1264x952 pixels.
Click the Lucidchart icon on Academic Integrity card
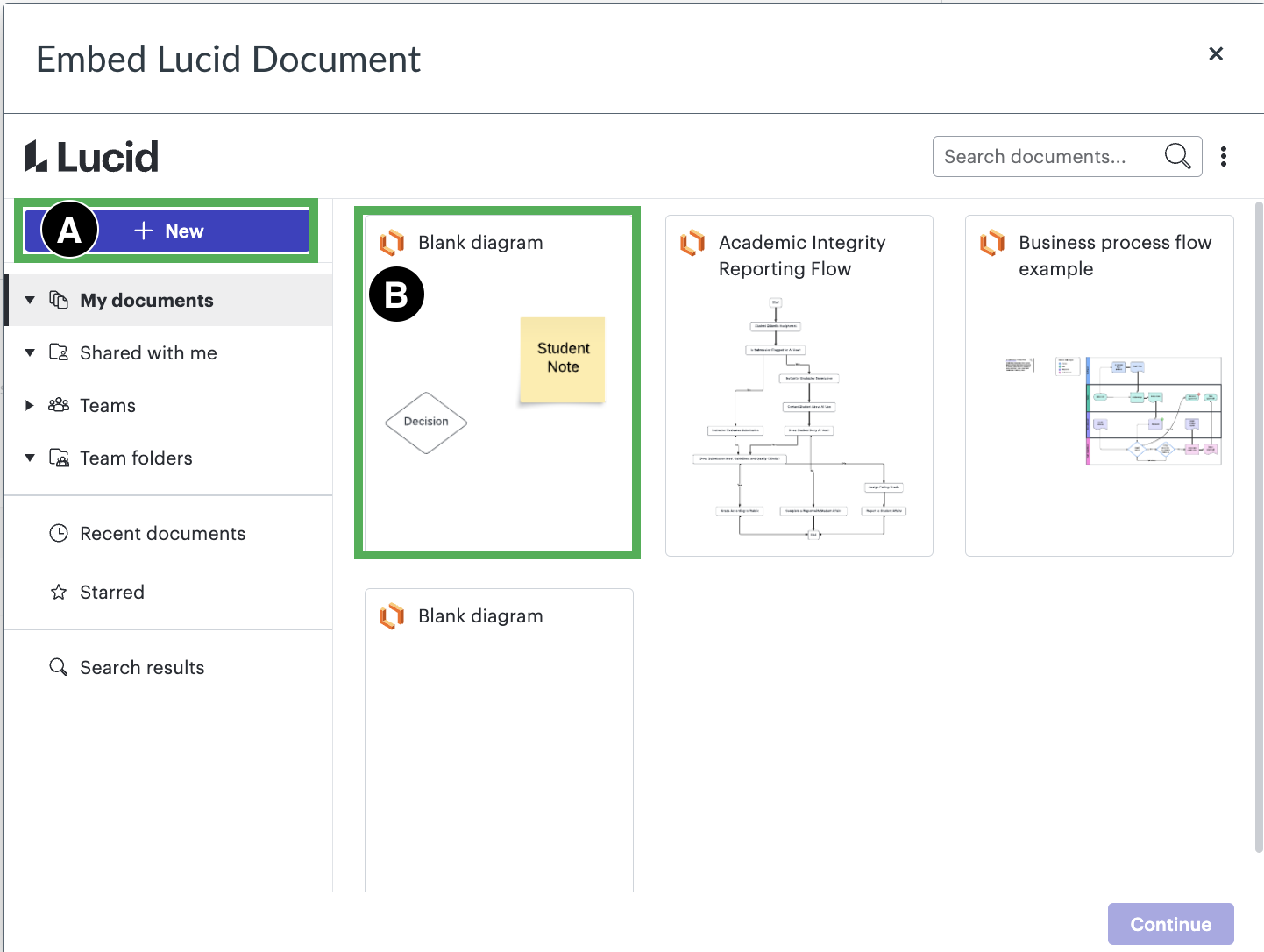[692, 243]
